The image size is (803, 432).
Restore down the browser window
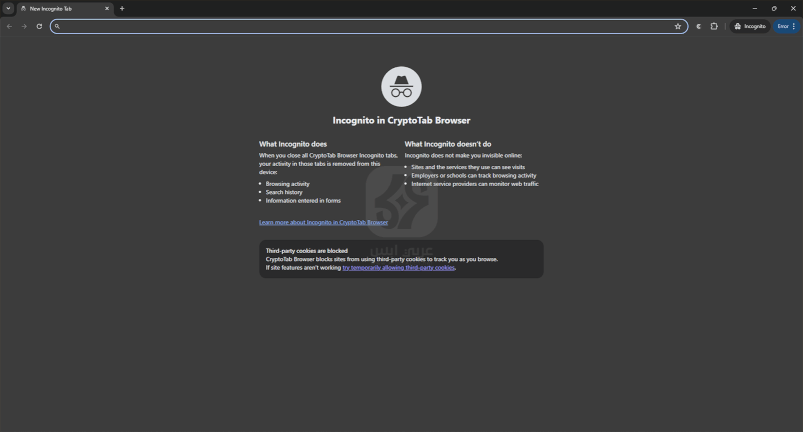774,9
